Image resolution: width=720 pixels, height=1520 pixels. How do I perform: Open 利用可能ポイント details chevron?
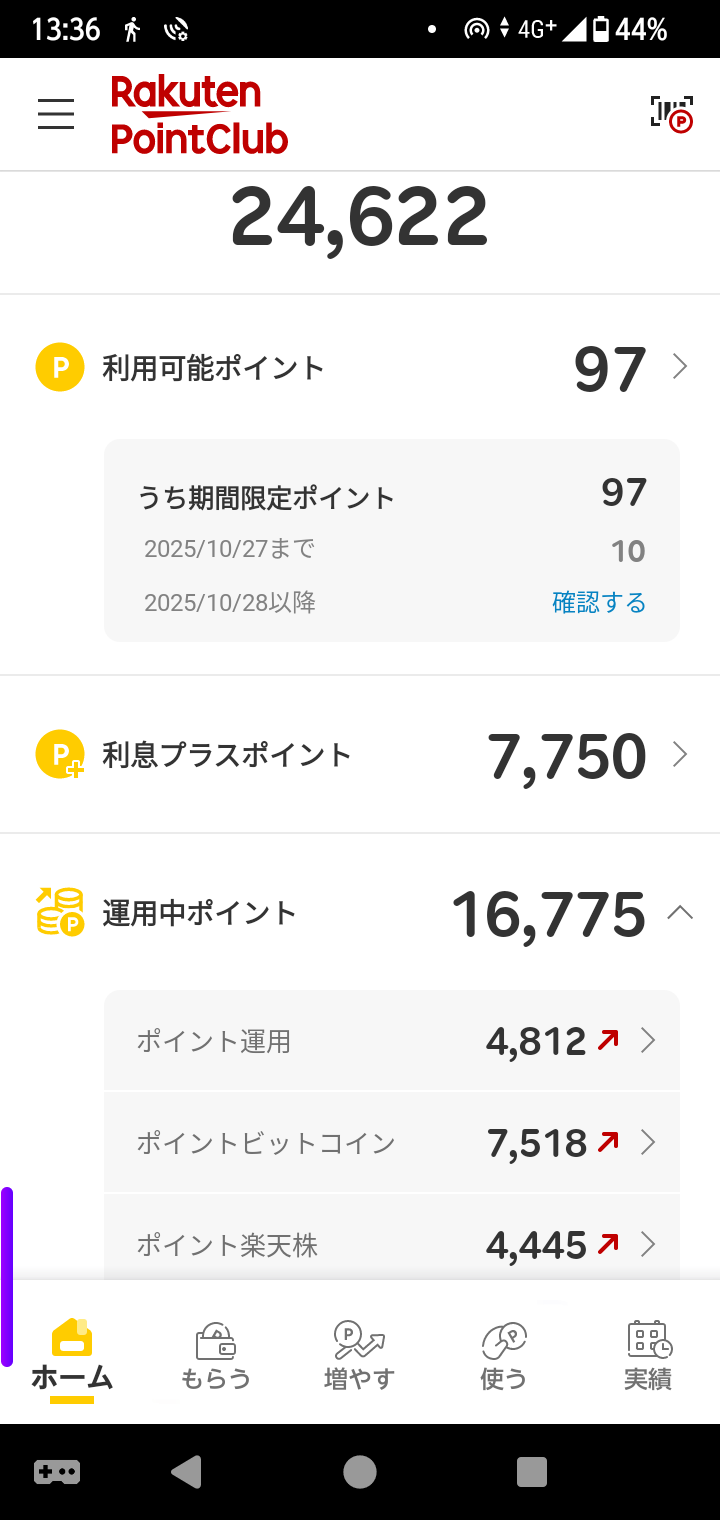(x=680, y=367)
